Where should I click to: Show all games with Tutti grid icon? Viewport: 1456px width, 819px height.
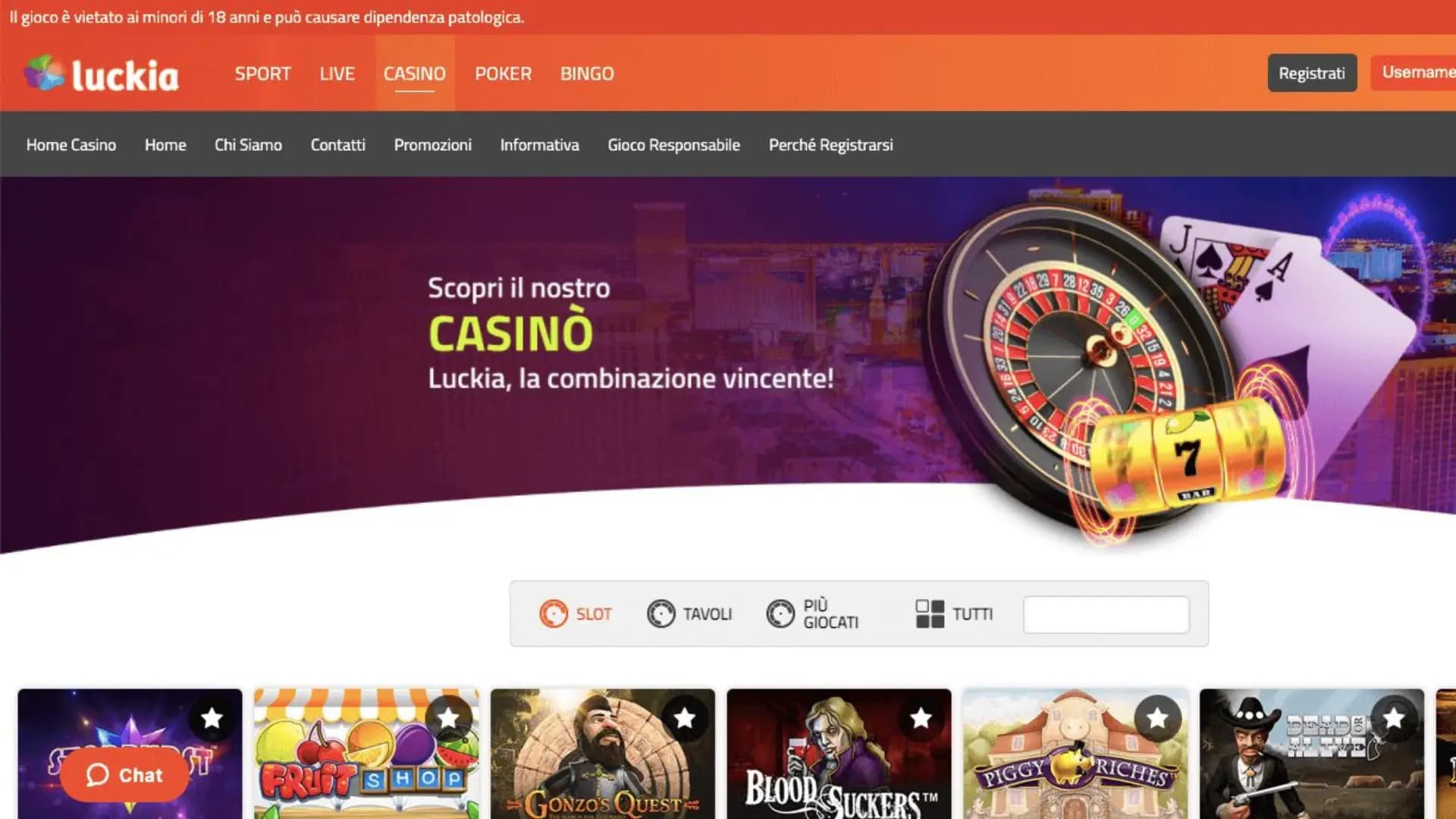[x=930, y=613]
